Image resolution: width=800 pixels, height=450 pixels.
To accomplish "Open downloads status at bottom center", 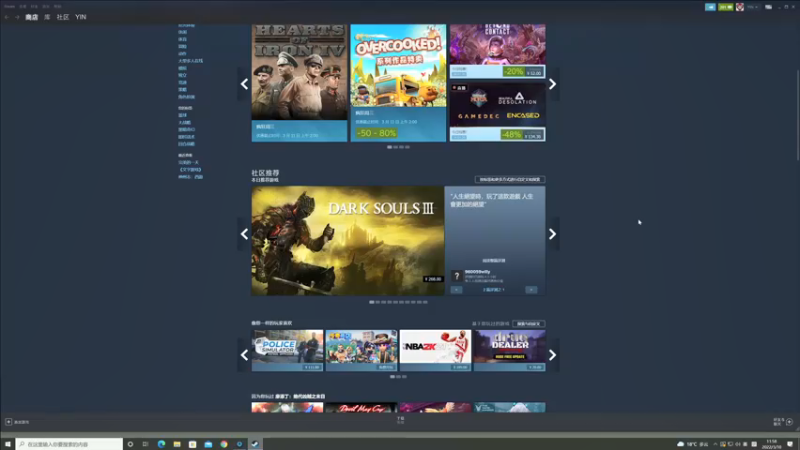I will click(x=401, y=420).
